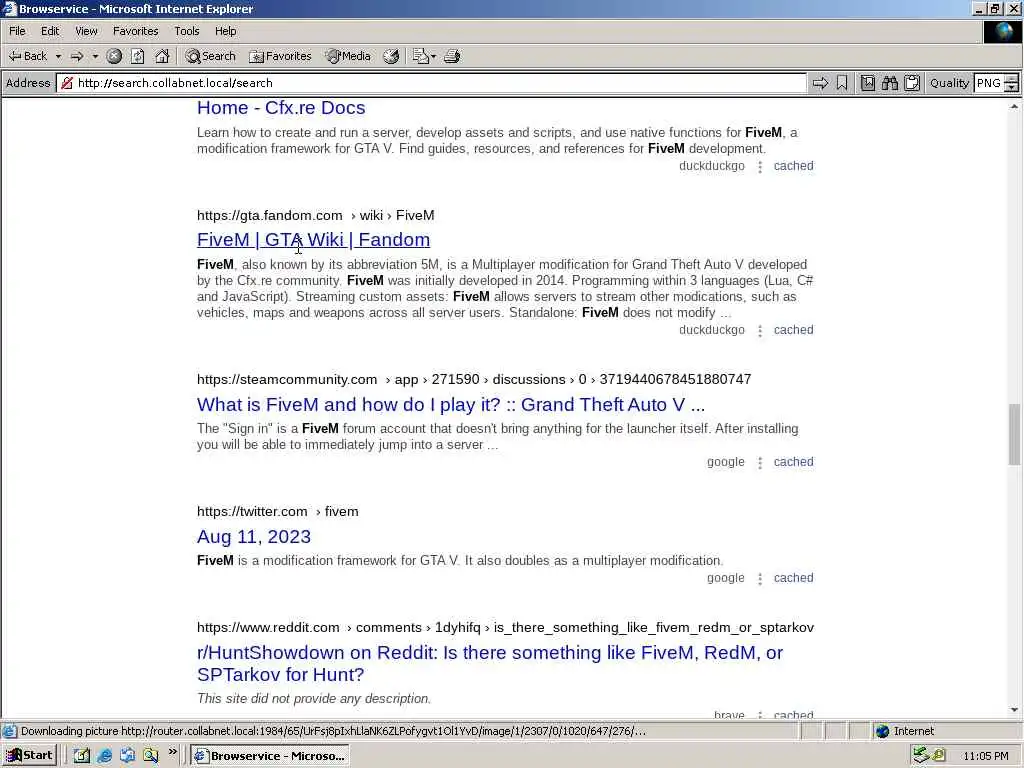Click the https://twitter.com URL text

(x=252, y=511)
